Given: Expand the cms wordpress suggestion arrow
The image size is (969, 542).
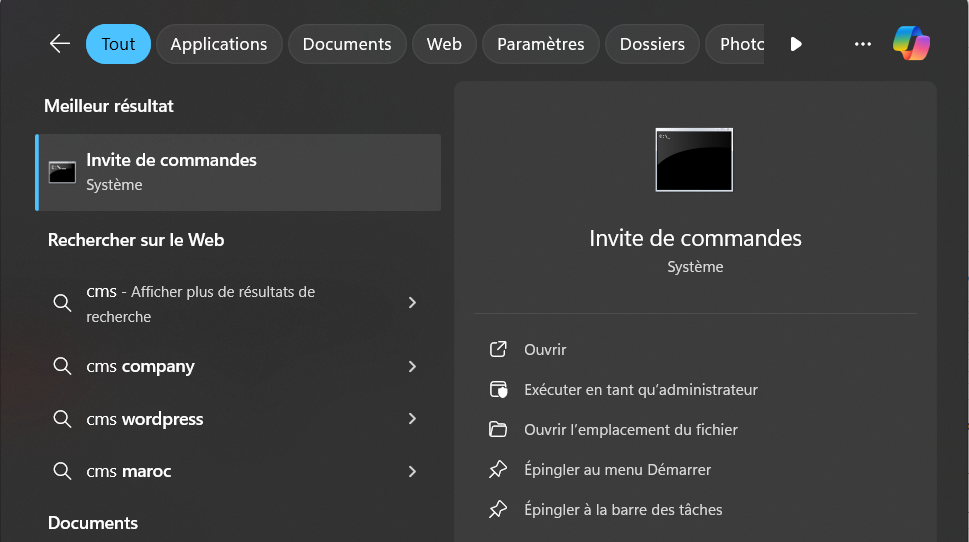Looking at the screenshot, I should [x=412, y=419].
